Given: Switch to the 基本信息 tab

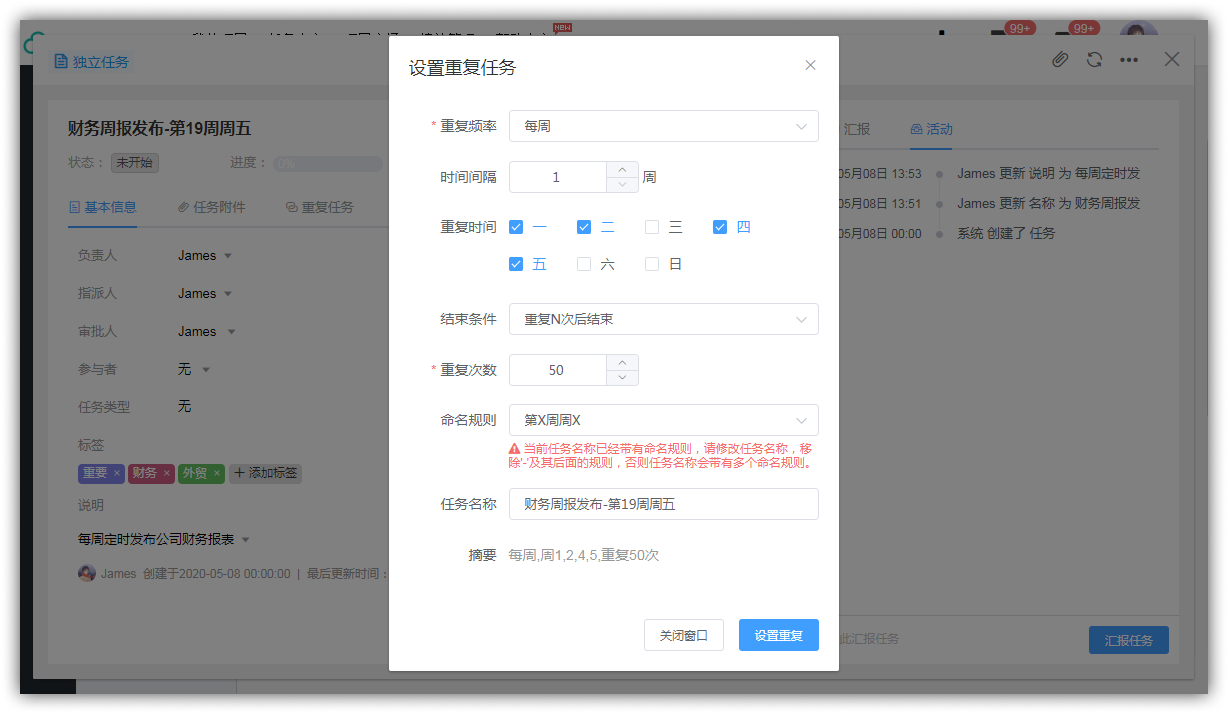Looking at the screenshot, I should (102, 207).
